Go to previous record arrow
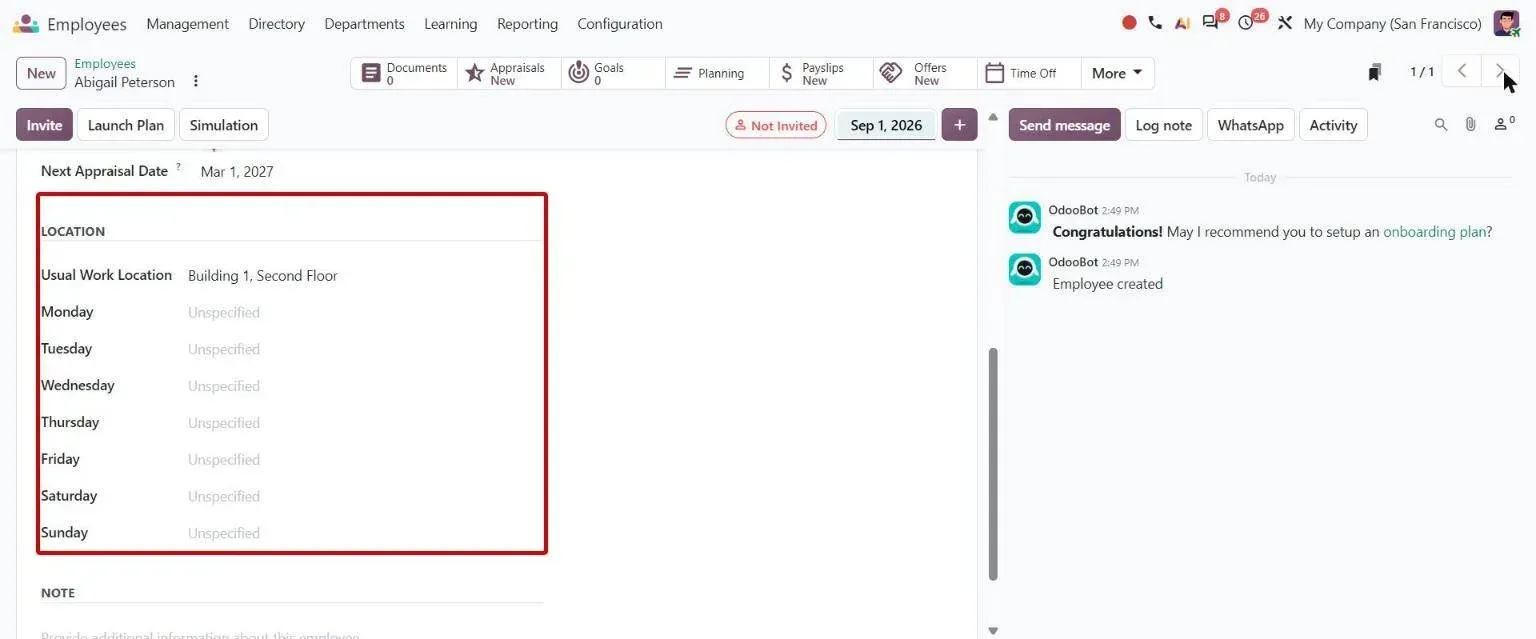The height and width of the screenshot is (639, 1536). click(1462, 72)
